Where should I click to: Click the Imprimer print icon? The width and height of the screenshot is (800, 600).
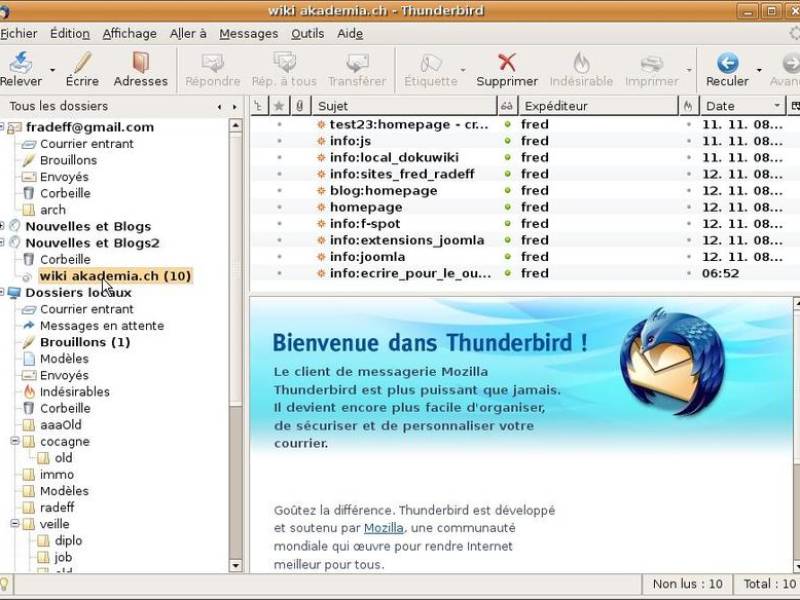[x=652, y=63]
